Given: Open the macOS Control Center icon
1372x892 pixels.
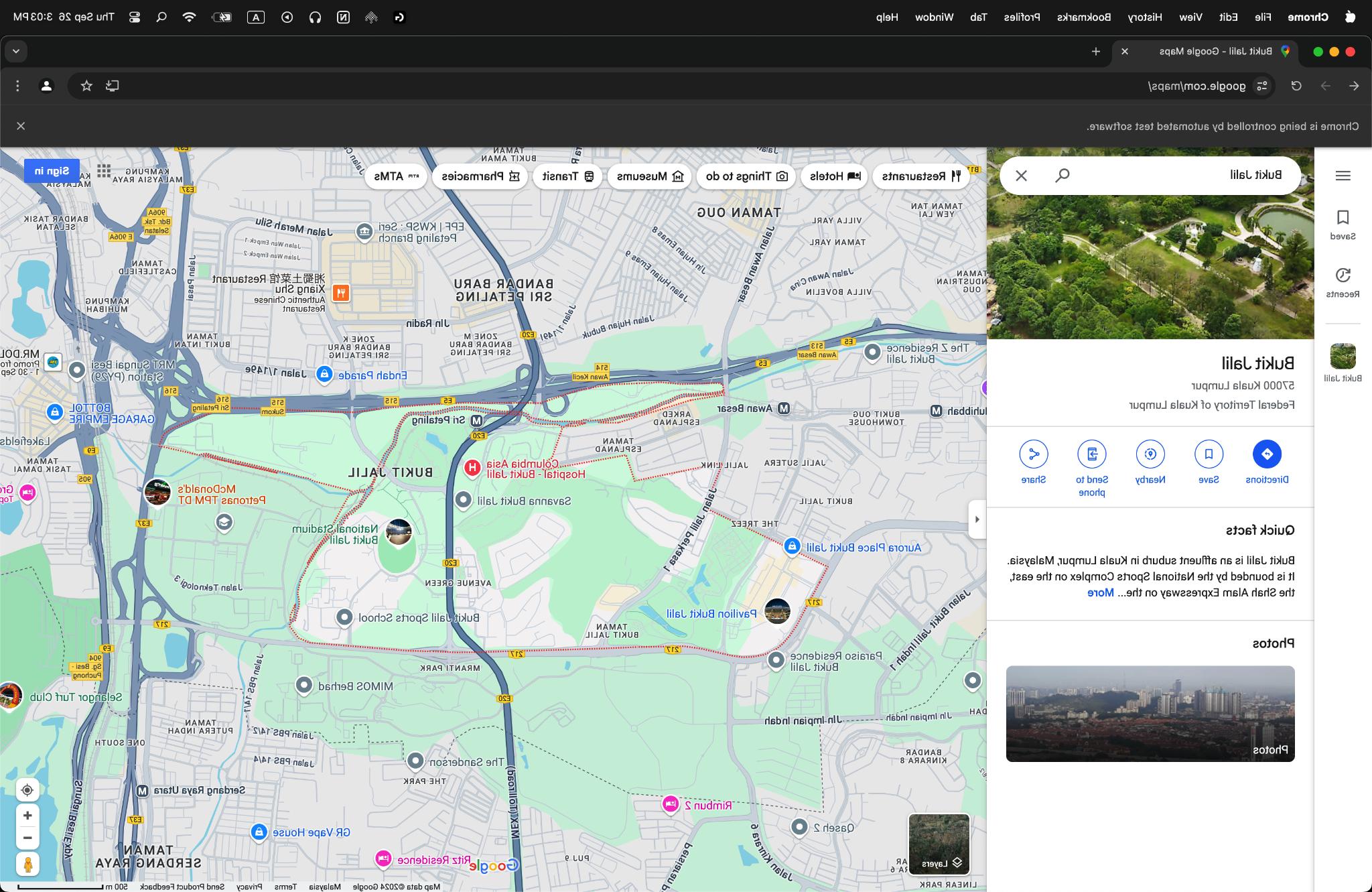Looking at the screenshot, I should click(135, 17).
